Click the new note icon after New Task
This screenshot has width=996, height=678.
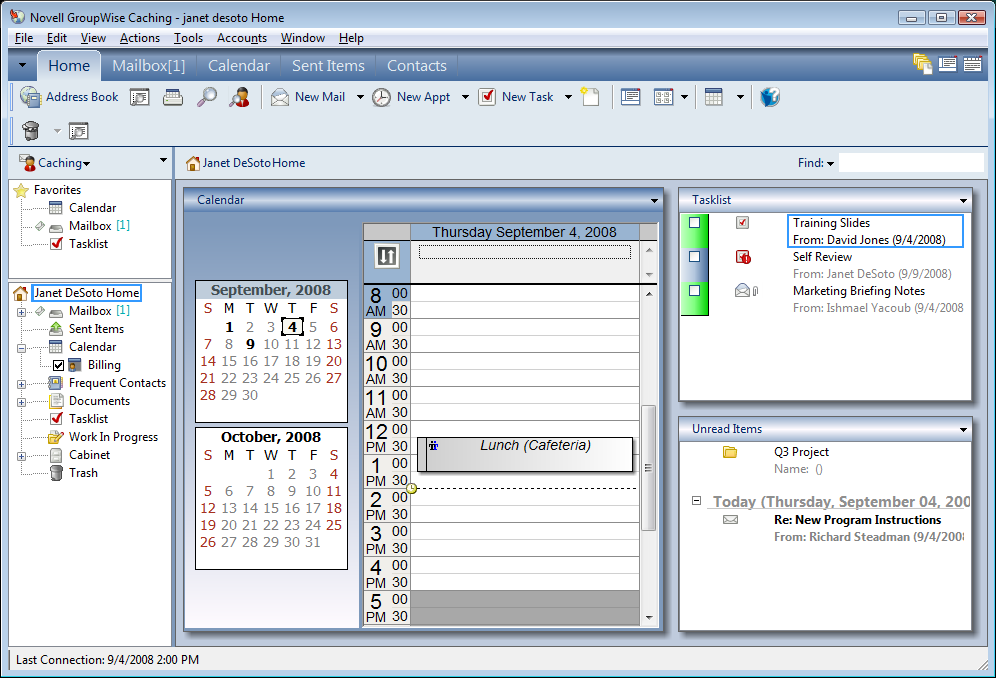[591, 97]
